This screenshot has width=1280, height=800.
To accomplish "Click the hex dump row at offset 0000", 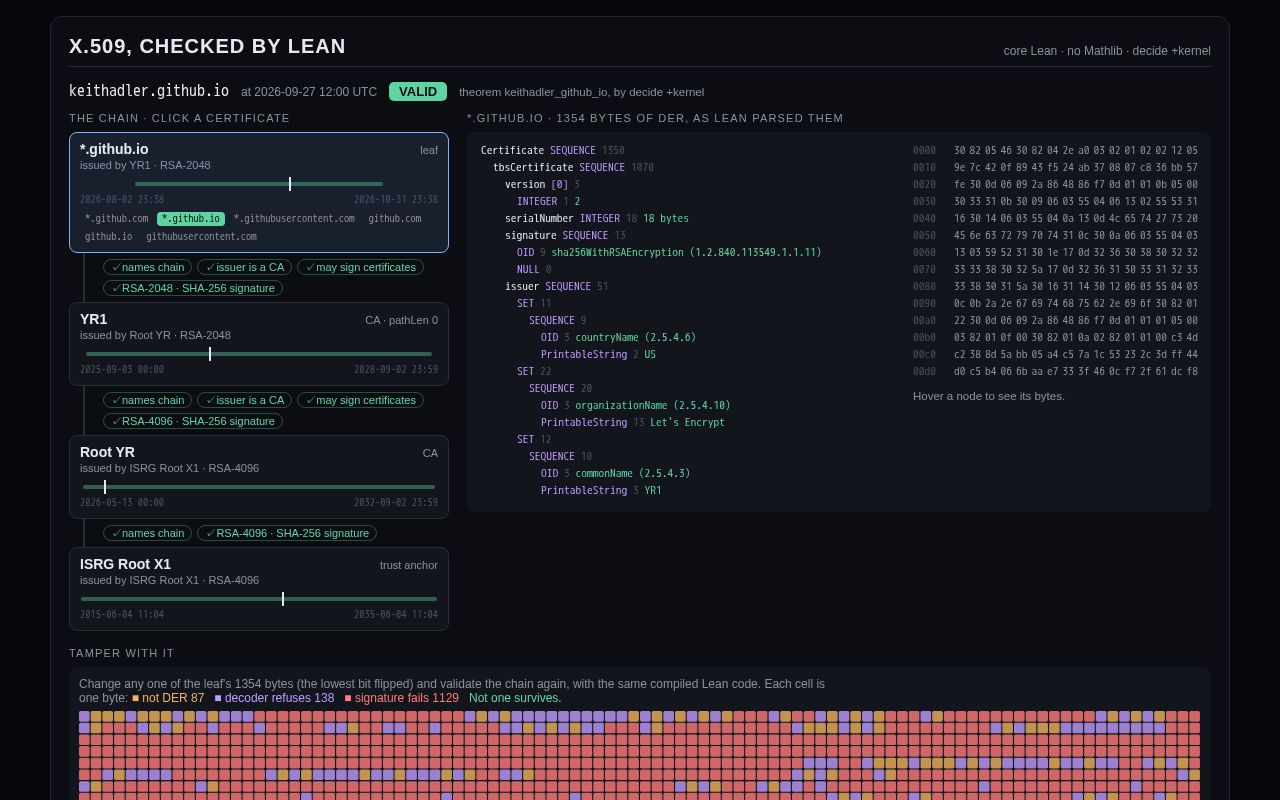I will [1055, 151].
